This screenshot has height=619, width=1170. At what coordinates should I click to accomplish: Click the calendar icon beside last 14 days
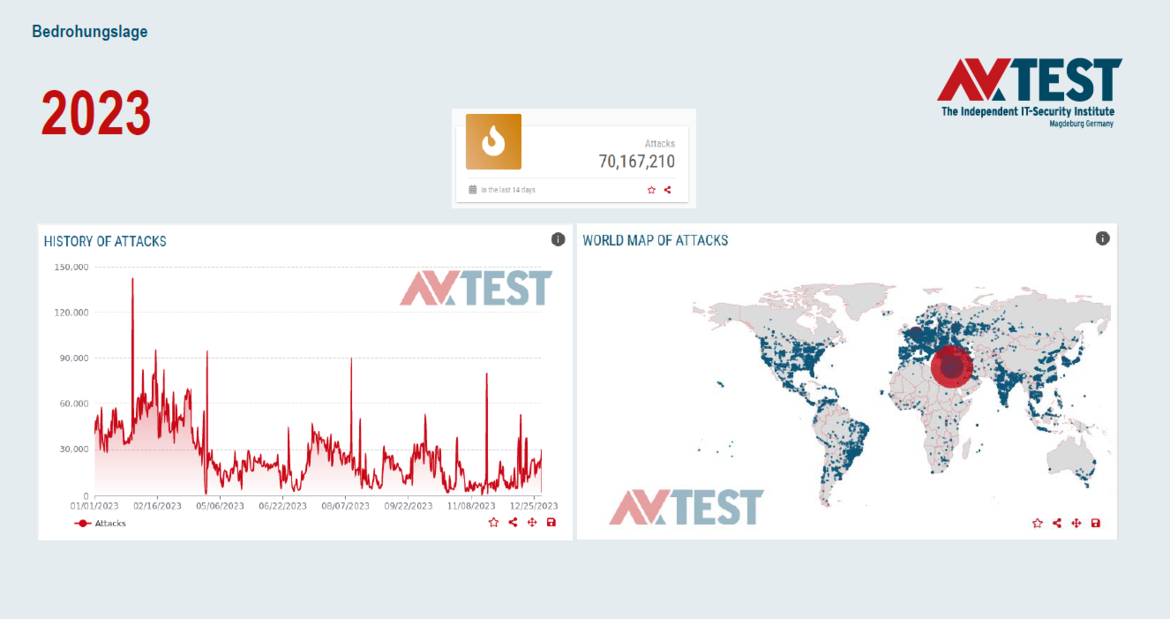472,189
